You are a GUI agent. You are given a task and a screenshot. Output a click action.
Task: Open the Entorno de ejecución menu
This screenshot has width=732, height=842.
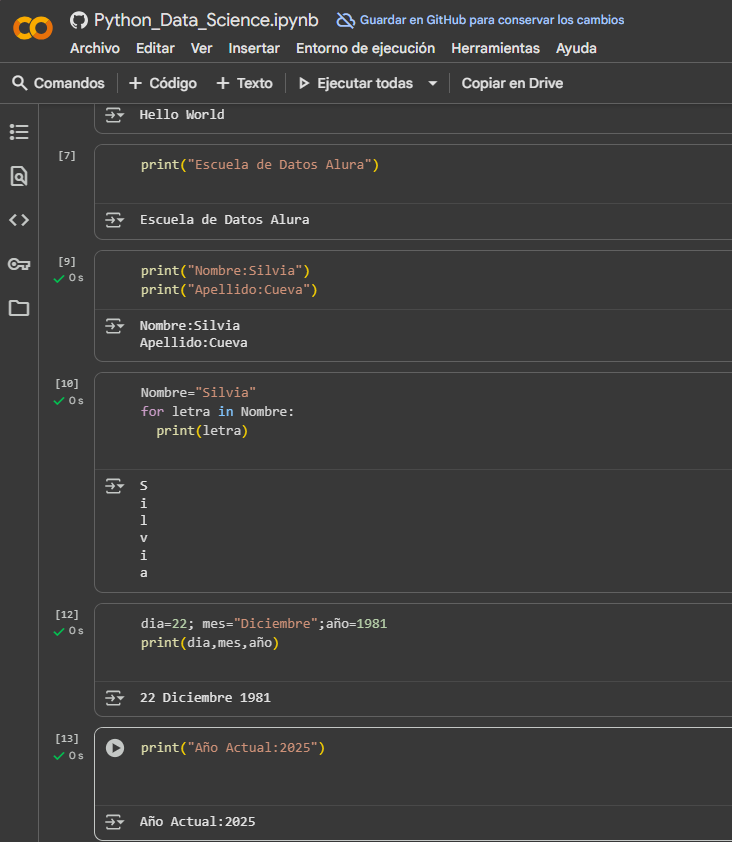click(365, 48)
